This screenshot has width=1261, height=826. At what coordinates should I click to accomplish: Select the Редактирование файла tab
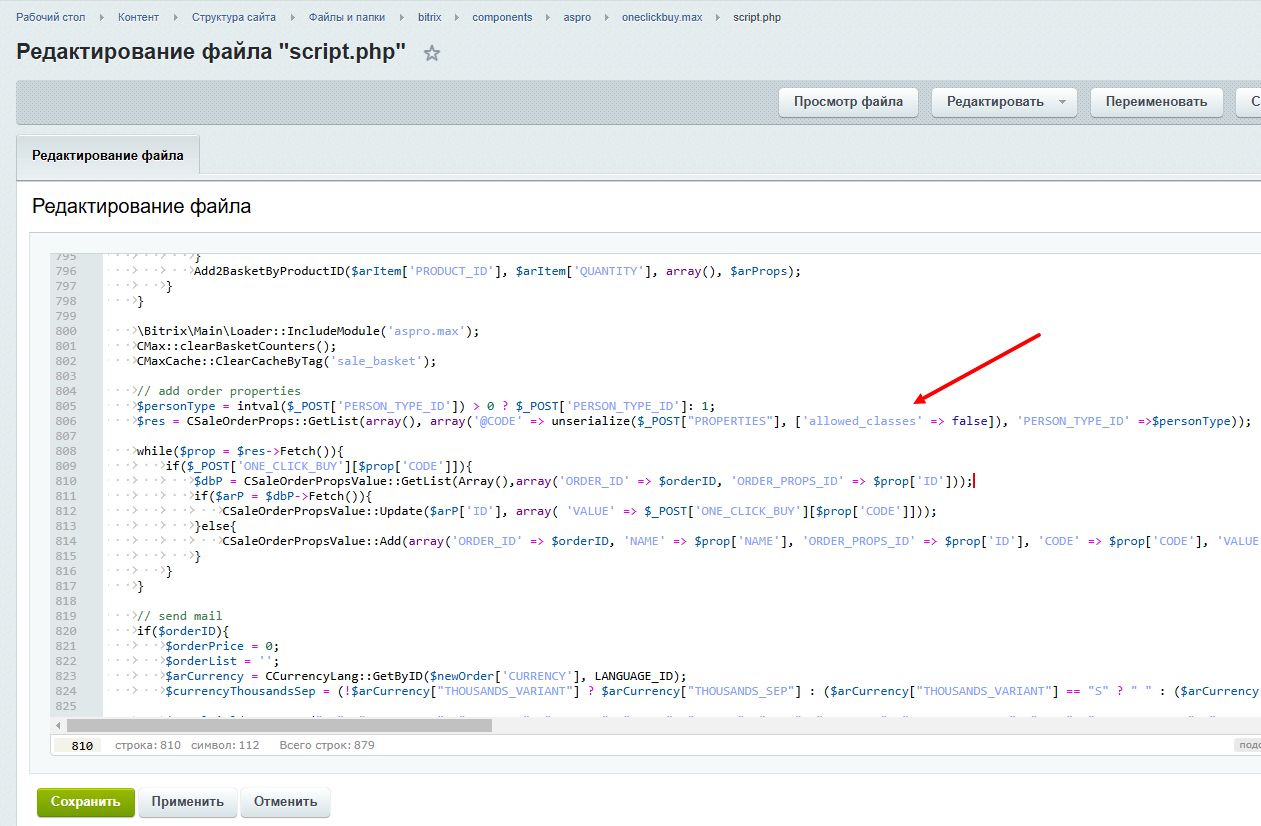point(108,155)
